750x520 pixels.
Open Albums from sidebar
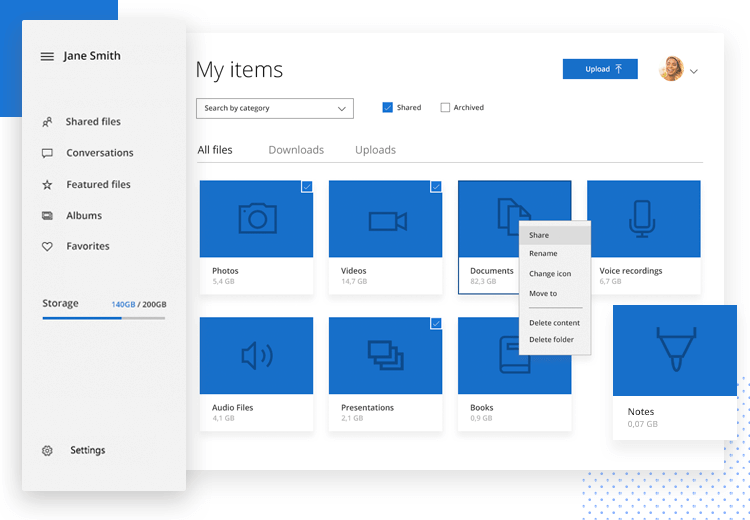84,216
